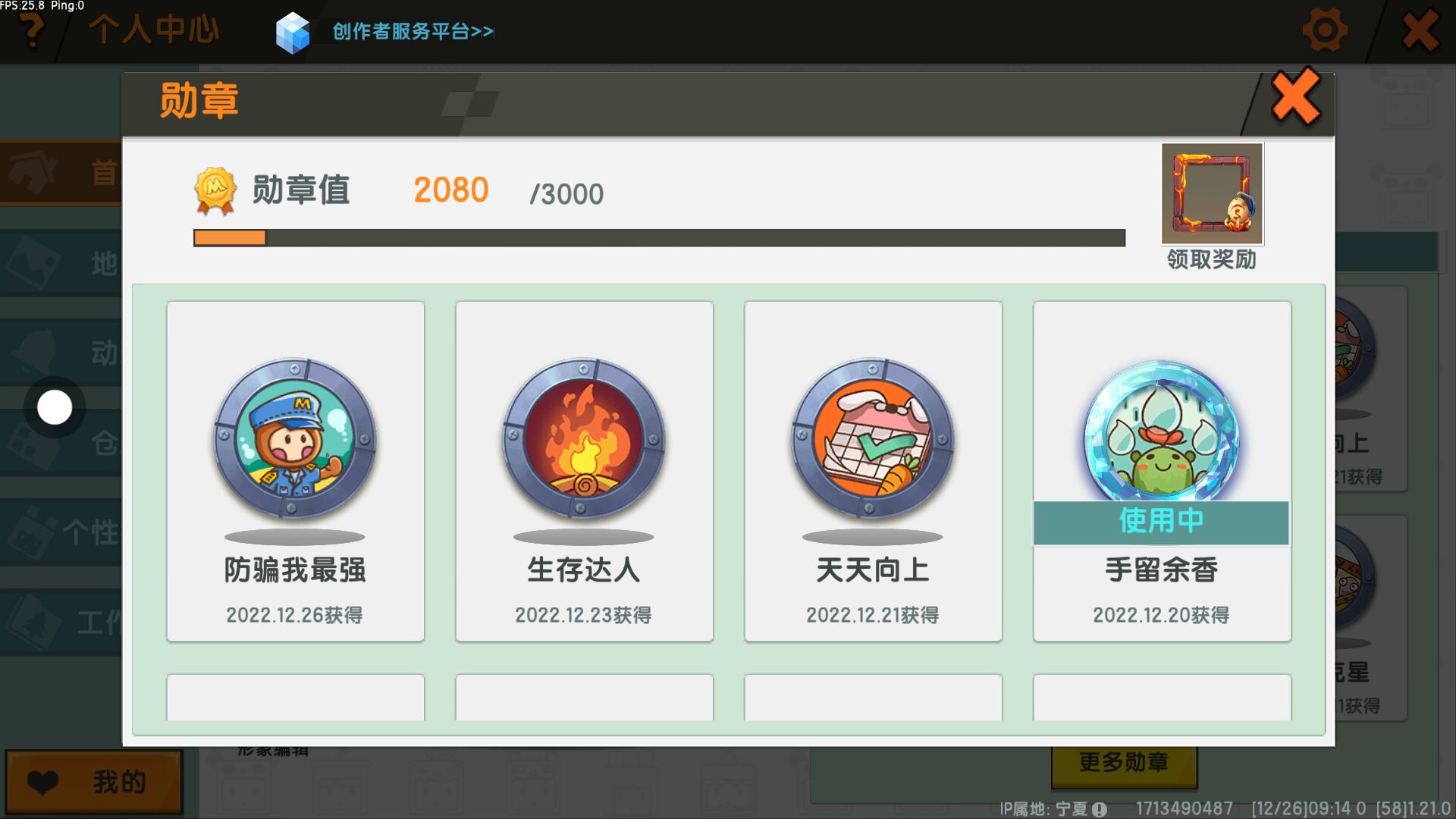Click the question mark help icon
Image resolution: width=1456 pixels, height=819 pixels.
(x=32, y=30)
